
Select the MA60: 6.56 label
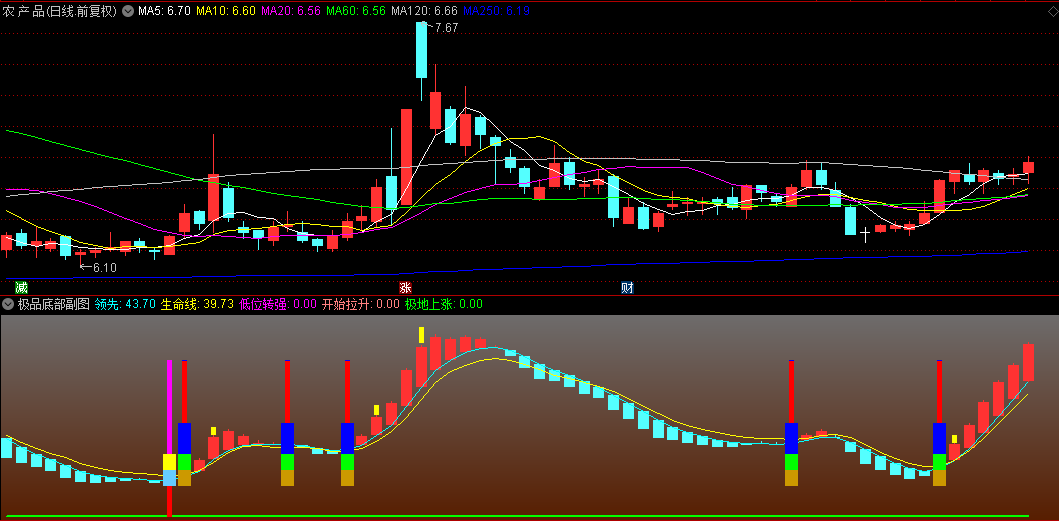[355, 11]
